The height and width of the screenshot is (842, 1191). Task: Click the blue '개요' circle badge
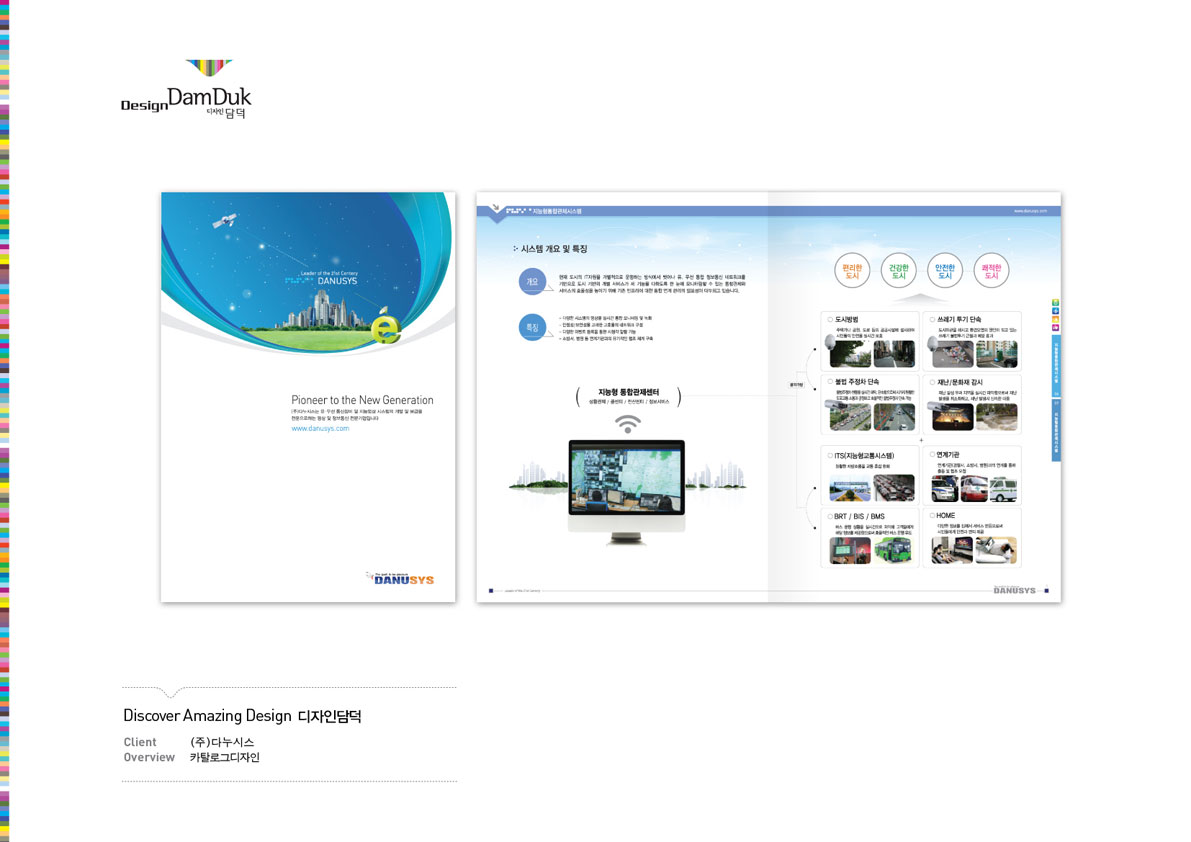tap(532, 282)
